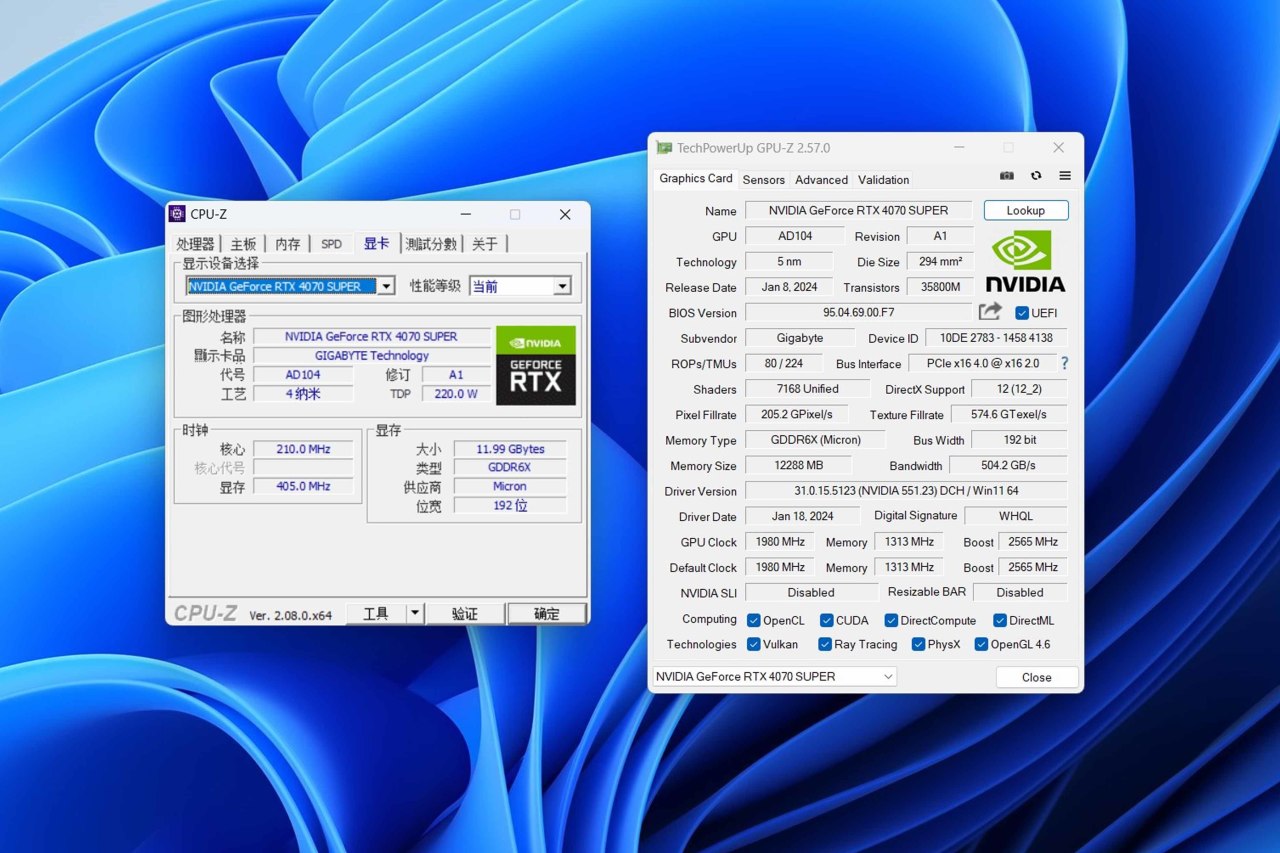Click the GPU-Z screenshot camera icon

pos(1007,176)
